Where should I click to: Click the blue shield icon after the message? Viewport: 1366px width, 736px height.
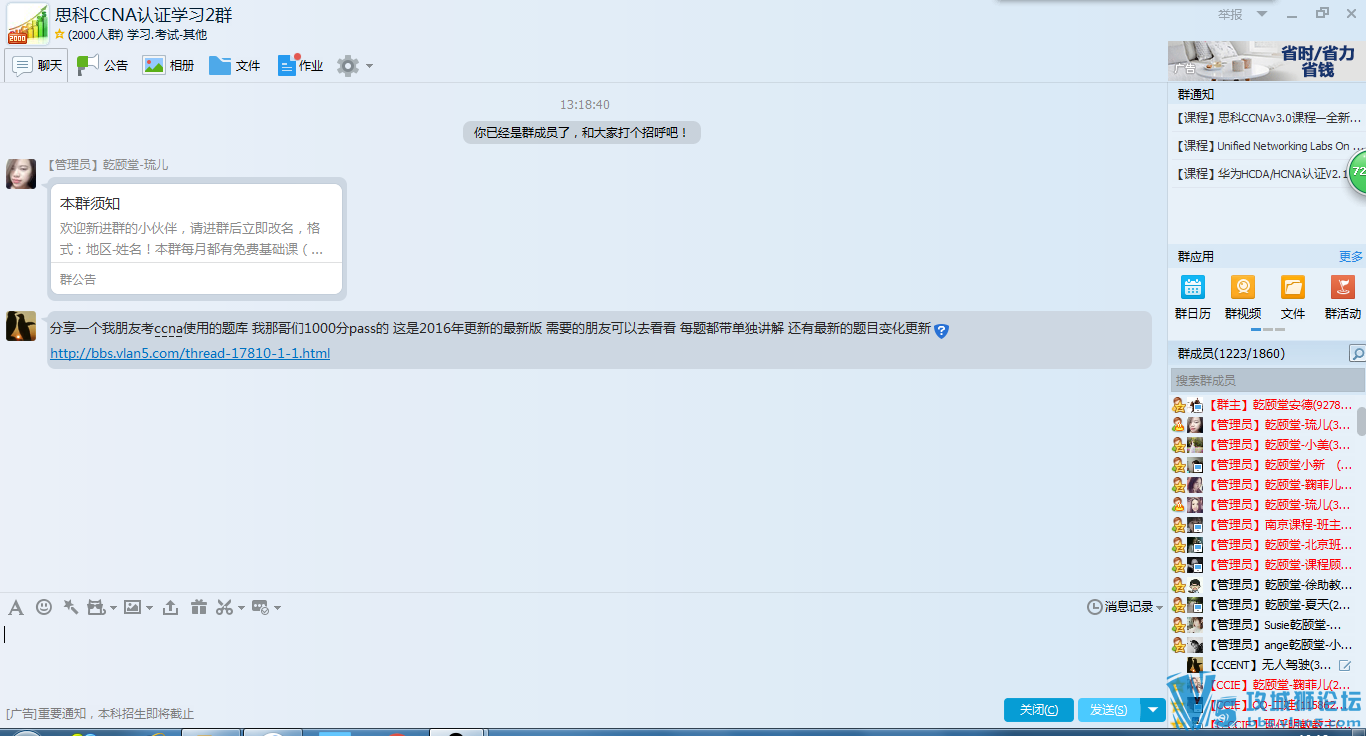coord(941,330)
